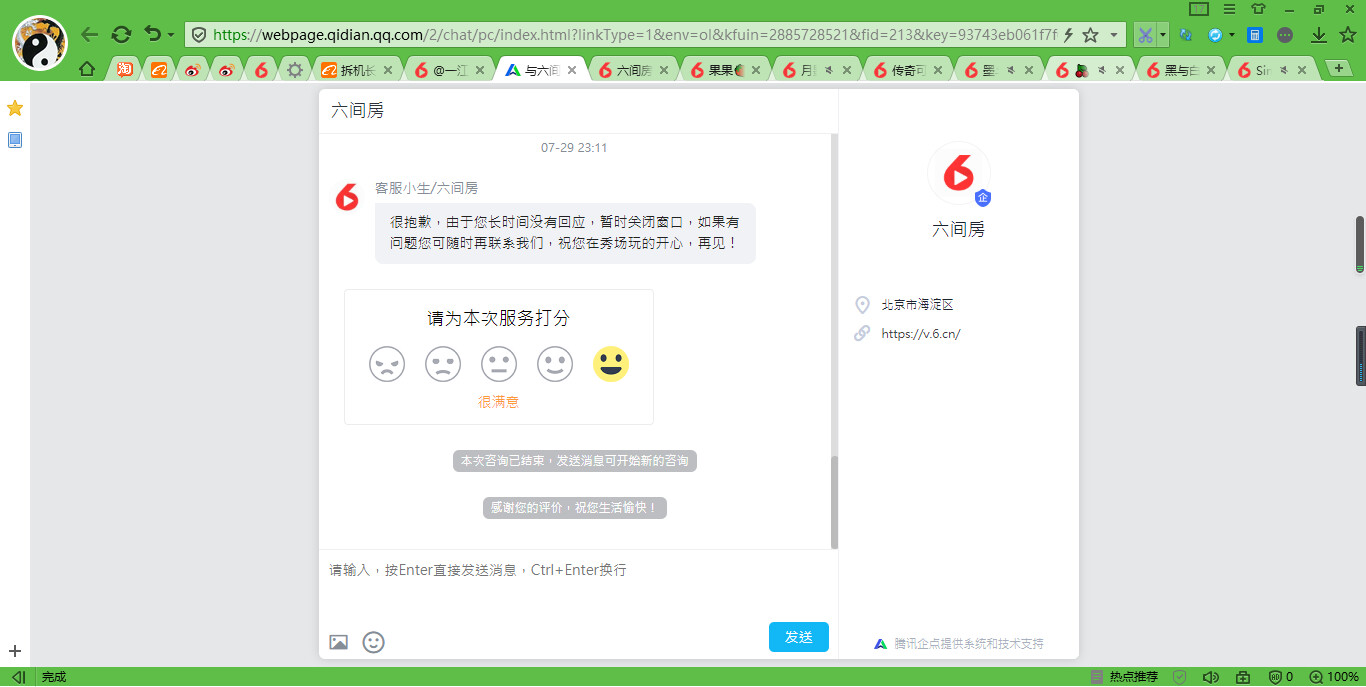Open the downloads arrow icon
Screen dimensions: 1366x687
(x=1319, y=35)
